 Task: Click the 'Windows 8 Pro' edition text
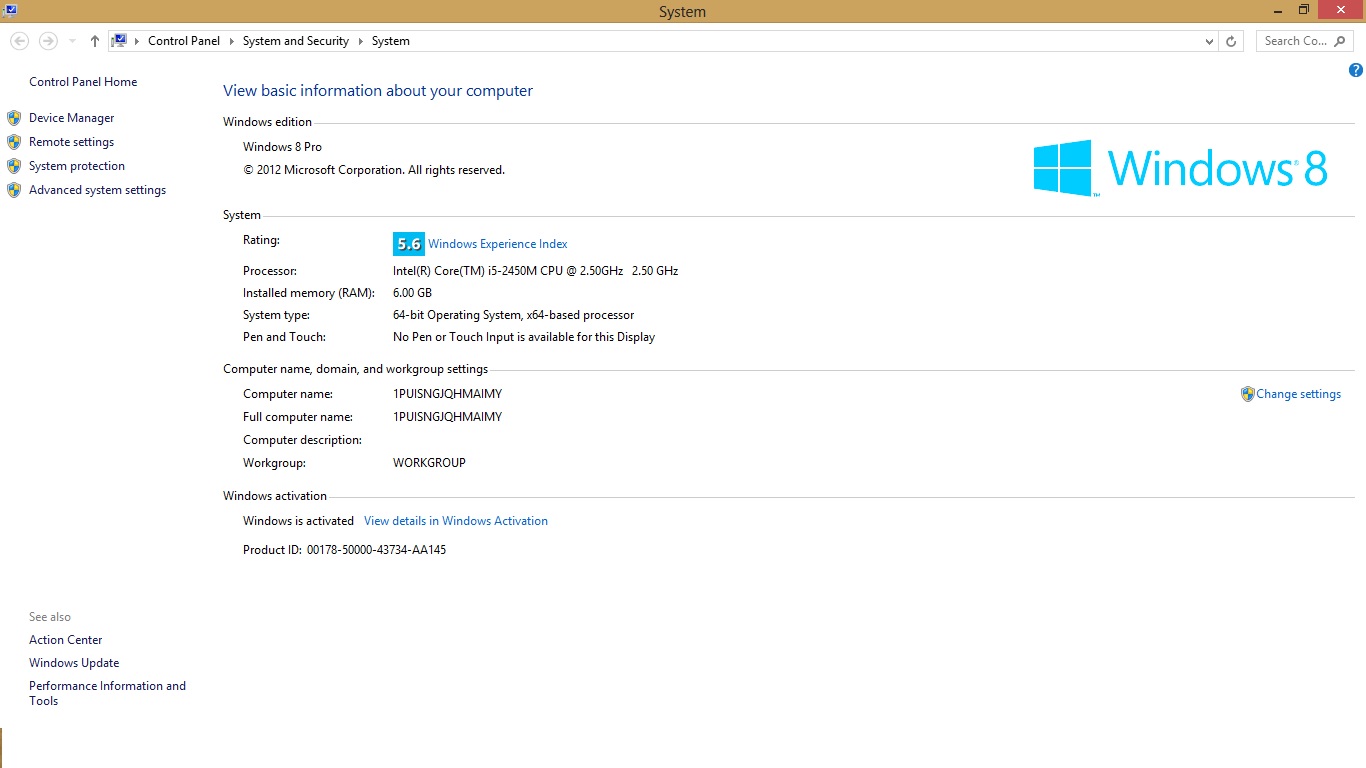point(283,147)
